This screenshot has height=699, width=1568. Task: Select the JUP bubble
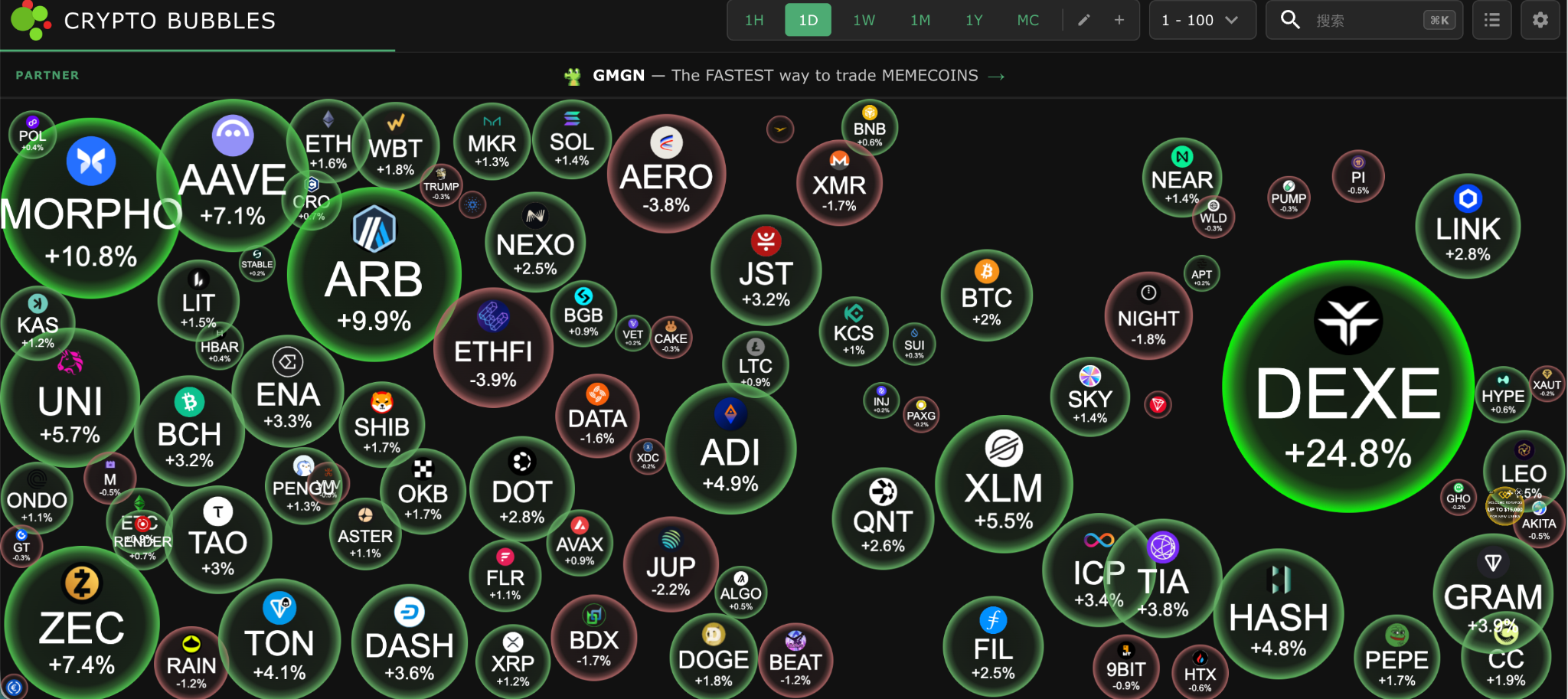(x=671, y=564)
